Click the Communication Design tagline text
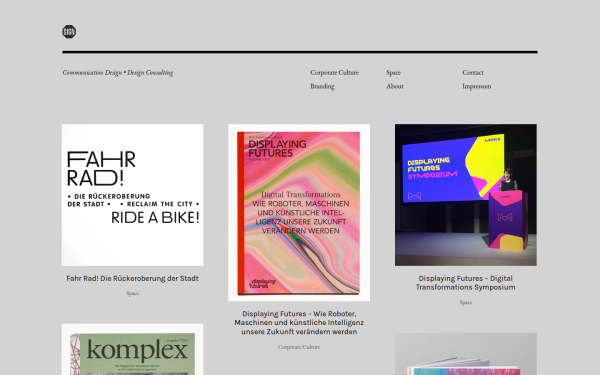 click(118, 72)
